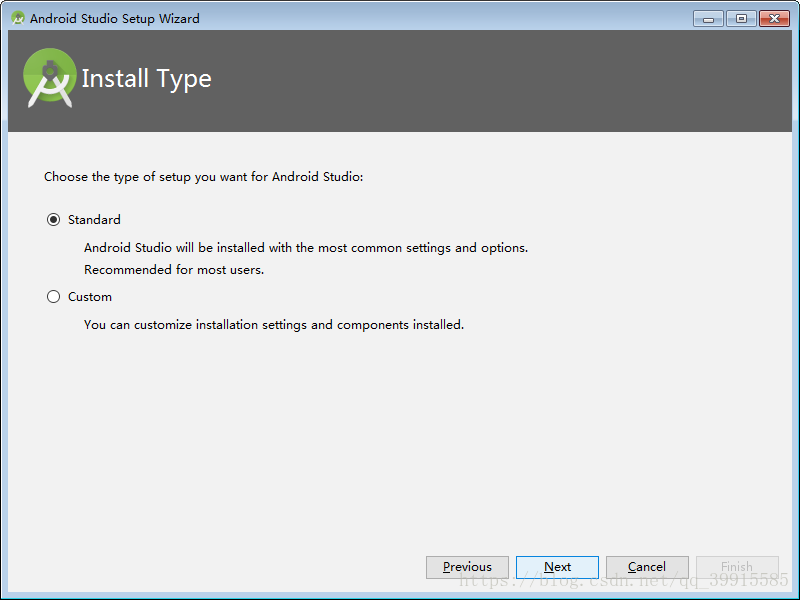Return to the Previous wizard page
This screenshot has height=600, width=800.
pyautogui.click(x=467, y=567)
